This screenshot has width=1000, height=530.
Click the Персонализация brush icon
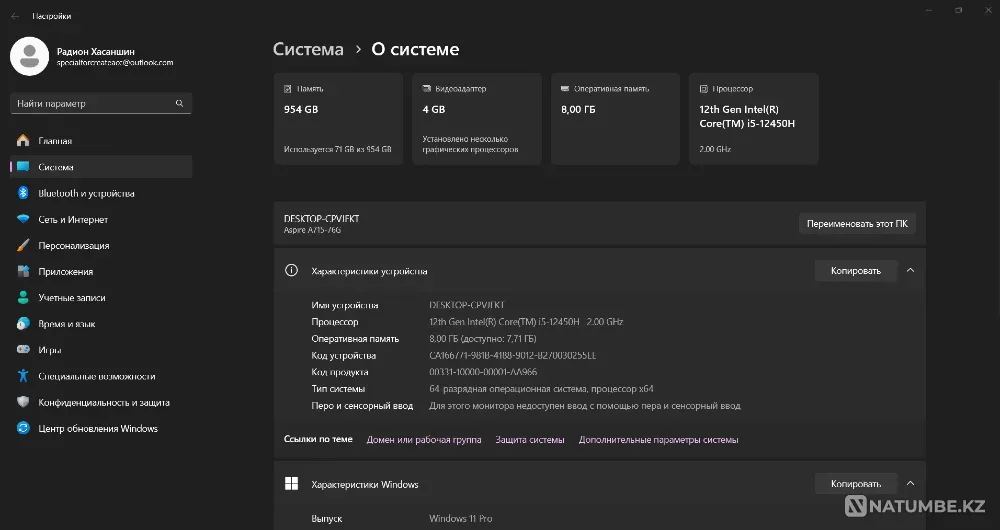point(23,245)
